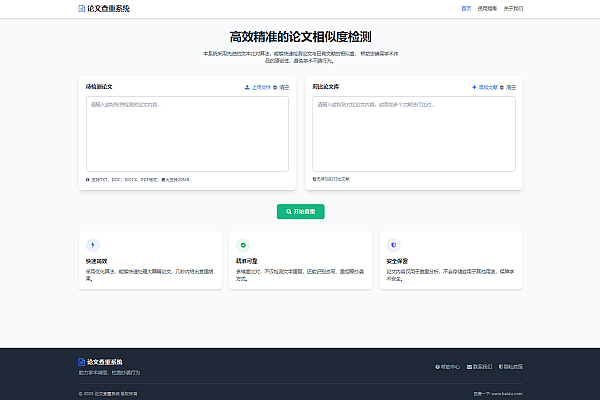Click the document logo icon in header
The height and width of the screenshot is (400, 600).
point(81,8)
